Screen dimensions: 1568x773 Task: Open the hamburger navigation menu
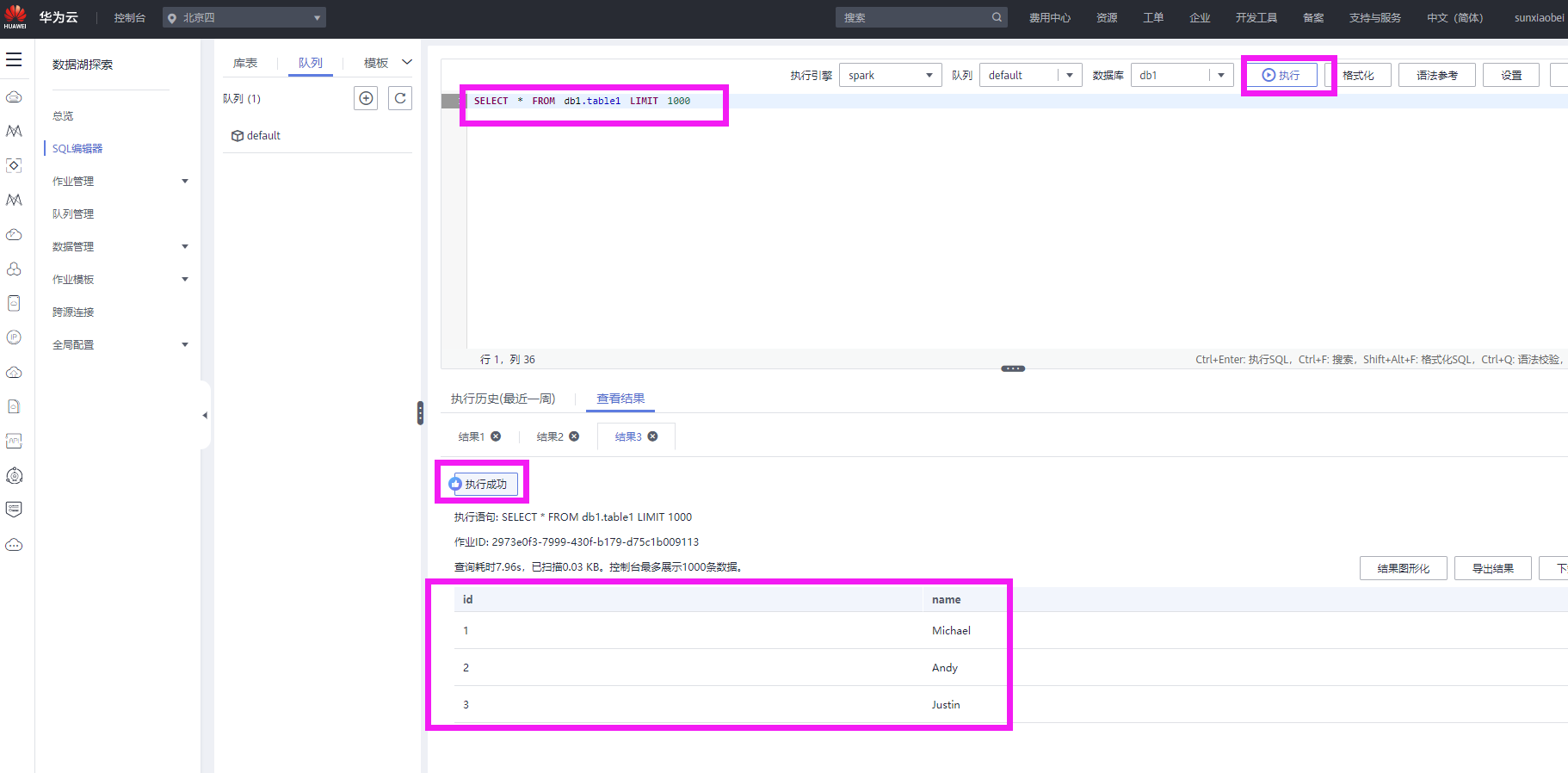(x=14, y=59)
